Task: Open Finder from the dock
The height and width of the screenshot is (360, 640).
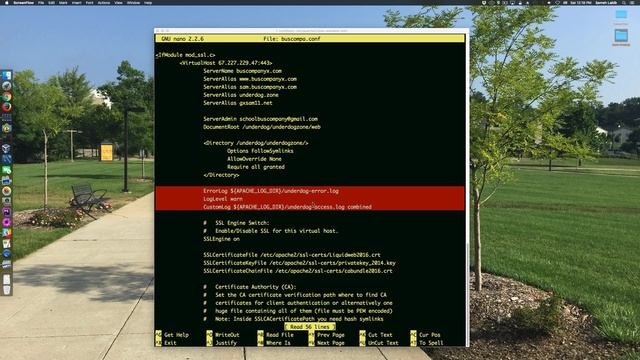Action: click(x=7, y=76)
